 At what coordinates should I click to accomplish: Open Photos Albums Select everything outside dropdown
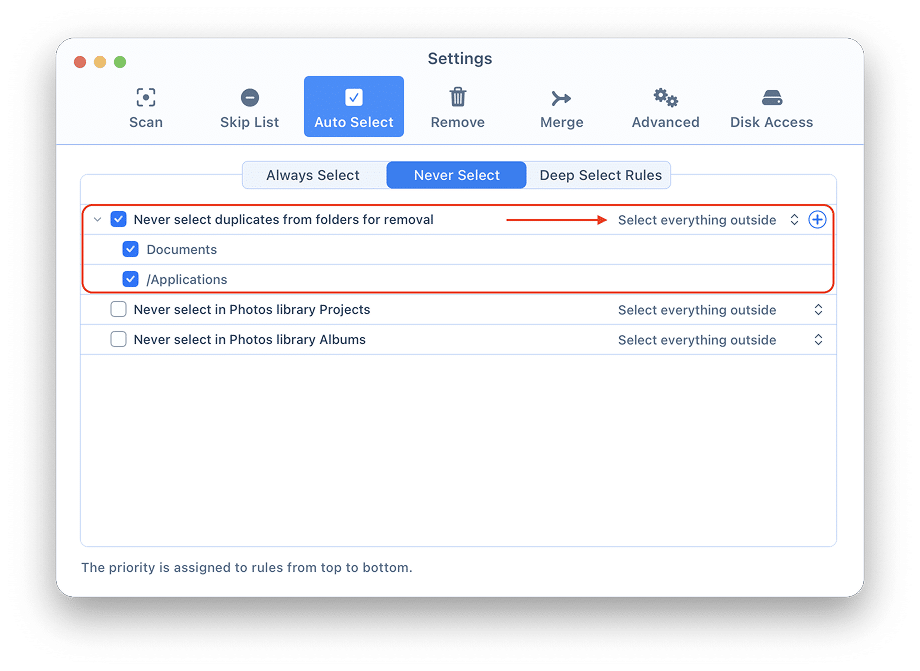pos(720,340)
